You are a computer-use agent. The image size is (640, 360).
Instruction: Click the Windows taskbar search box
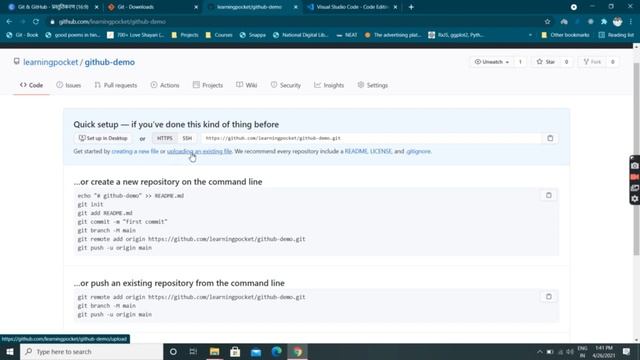92,351
